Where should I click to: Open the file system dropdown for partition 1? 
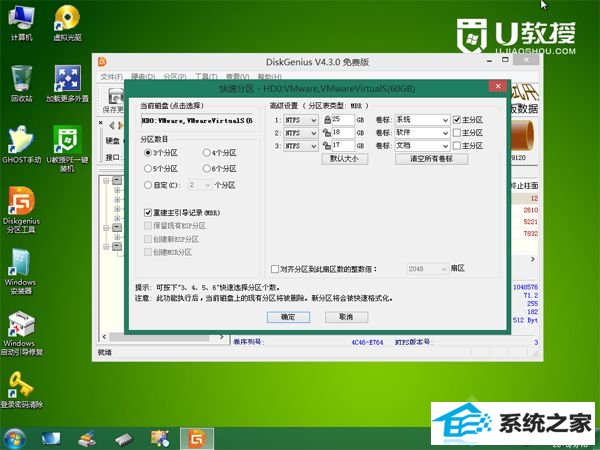point(301,120)
